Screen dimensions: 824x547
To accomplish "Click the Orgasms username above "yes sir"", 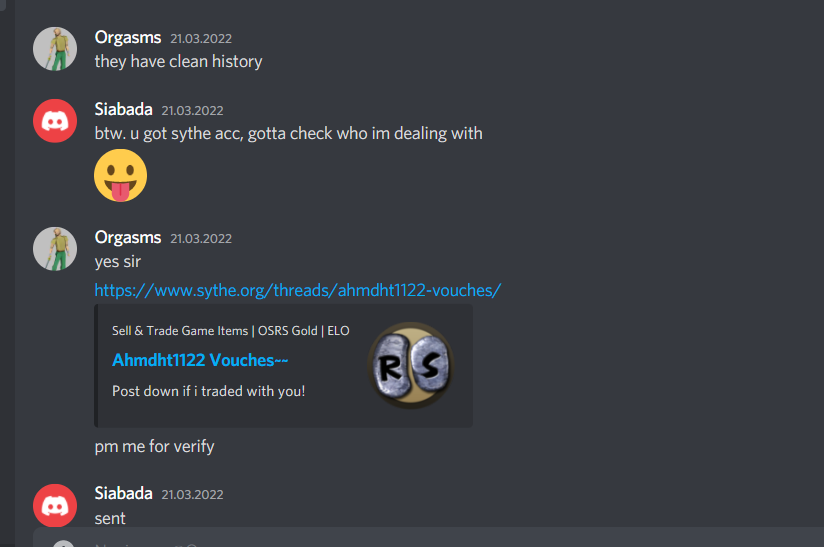I will point(128,238).
